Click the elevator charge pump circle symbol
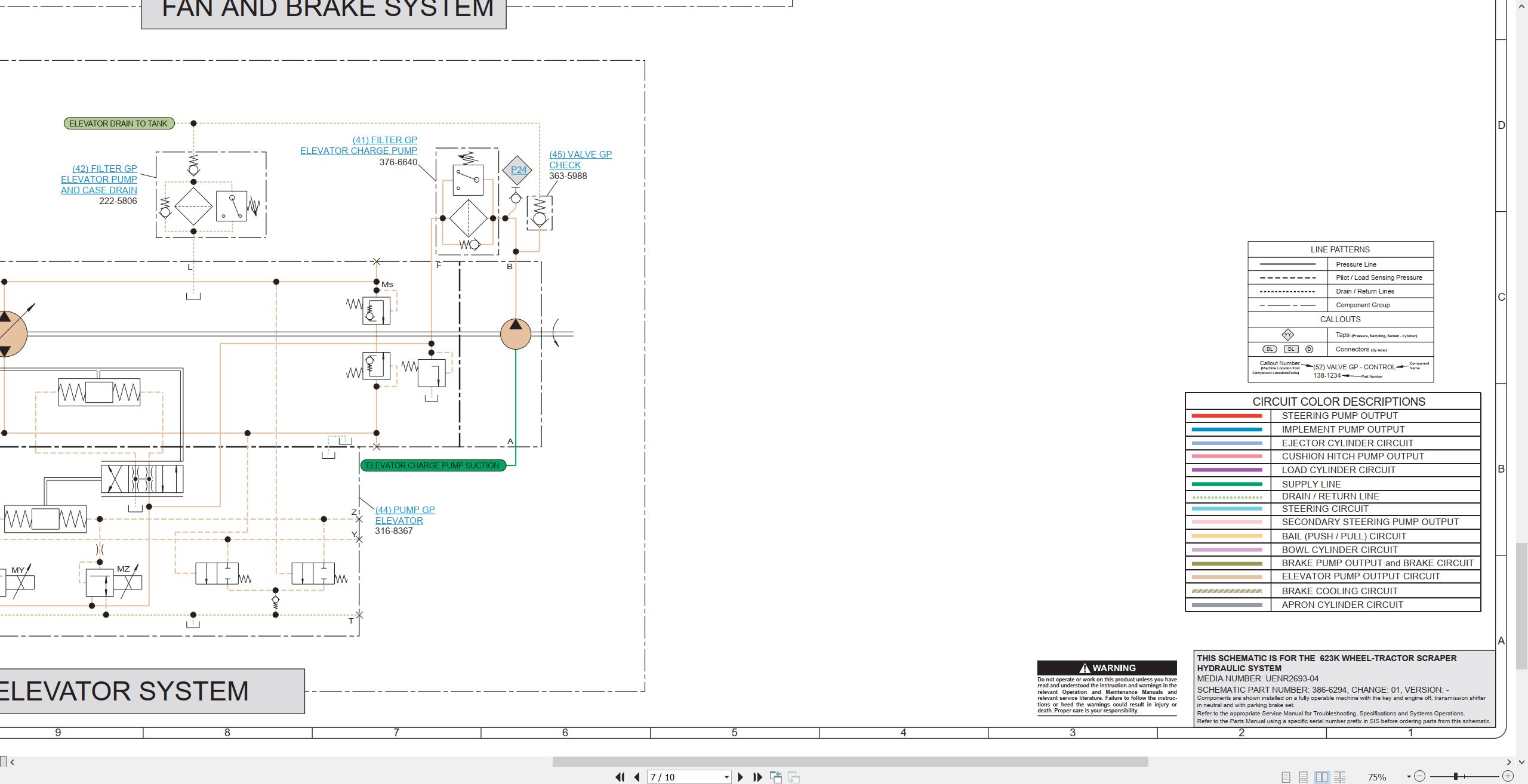The width and height of the screenshot is (1528, 784). pos(516,334)
